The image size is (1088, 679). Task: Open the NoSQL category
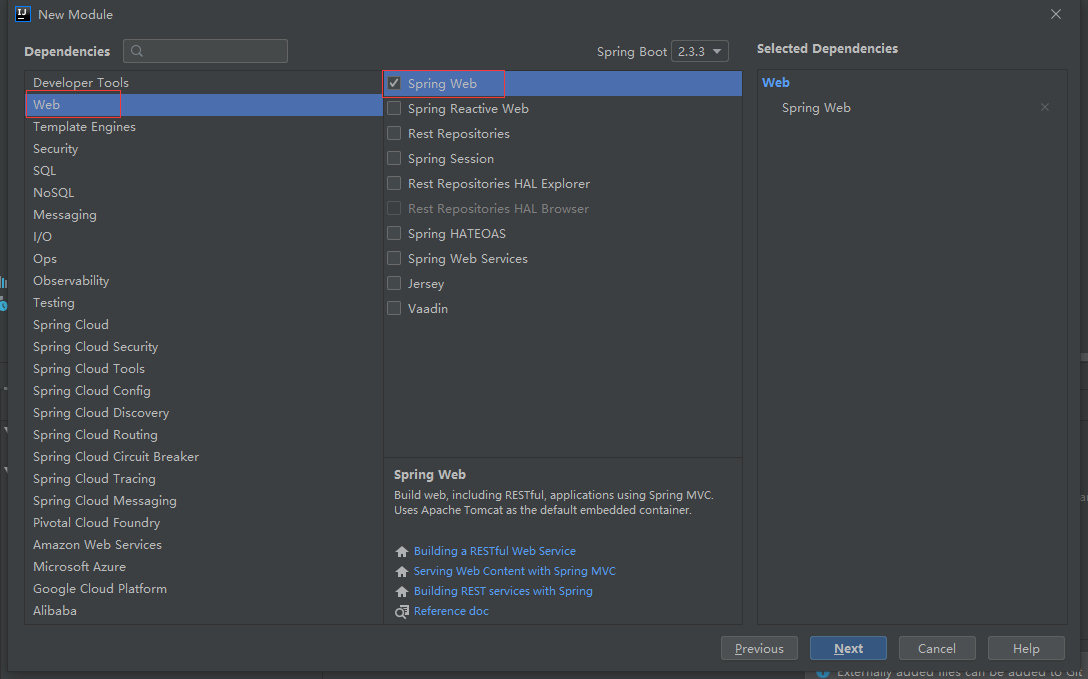click(x=203, y=193)
